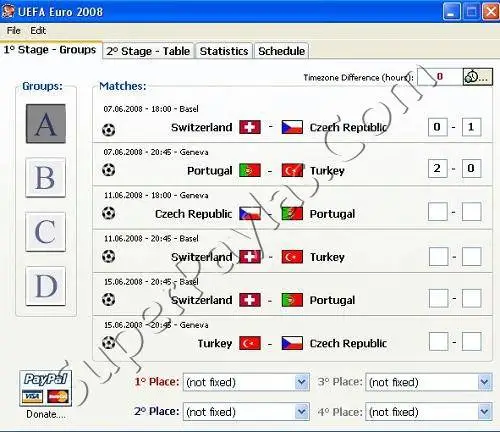
Task: Click the soccer ball icon for Czech Republic - Portugal
Action: click(108, 213)
